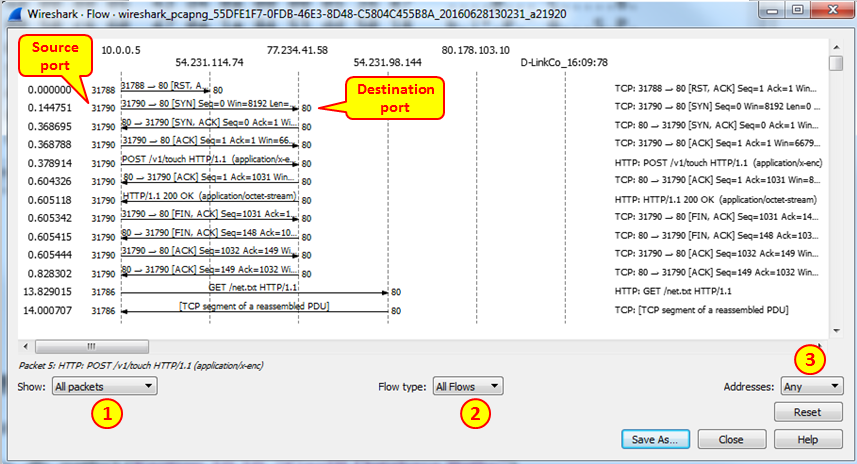Click vertical scrollbar down arrow
This screenshot has width=857, height=464.
(836, 331)
